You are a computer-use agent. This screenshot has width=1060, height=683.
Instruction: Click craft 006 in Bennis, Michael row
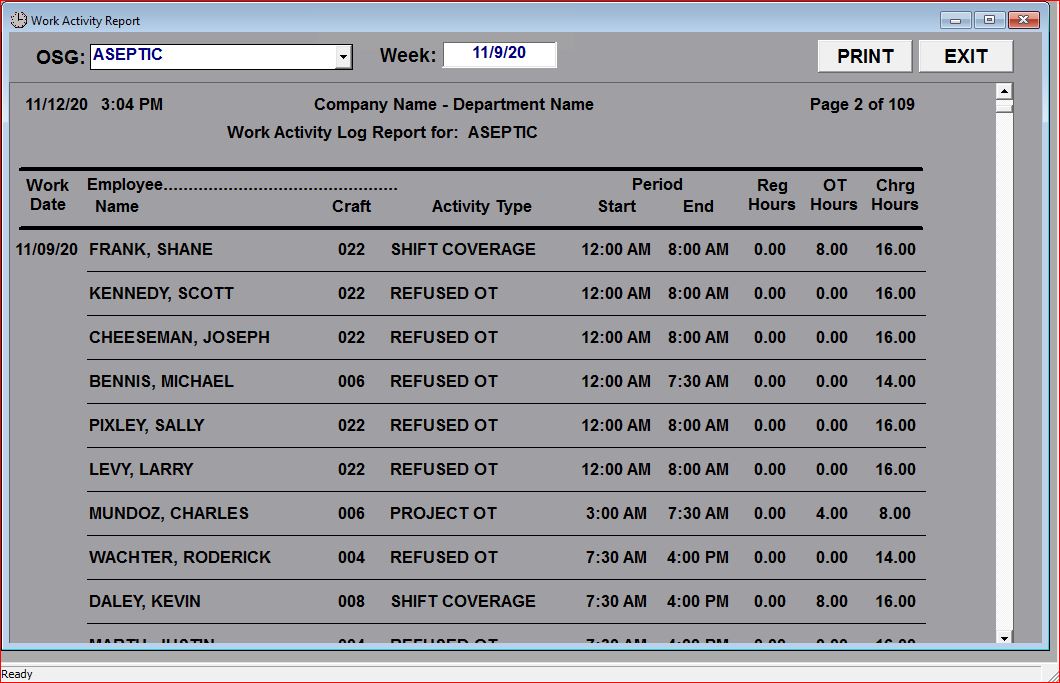[352, 381]
